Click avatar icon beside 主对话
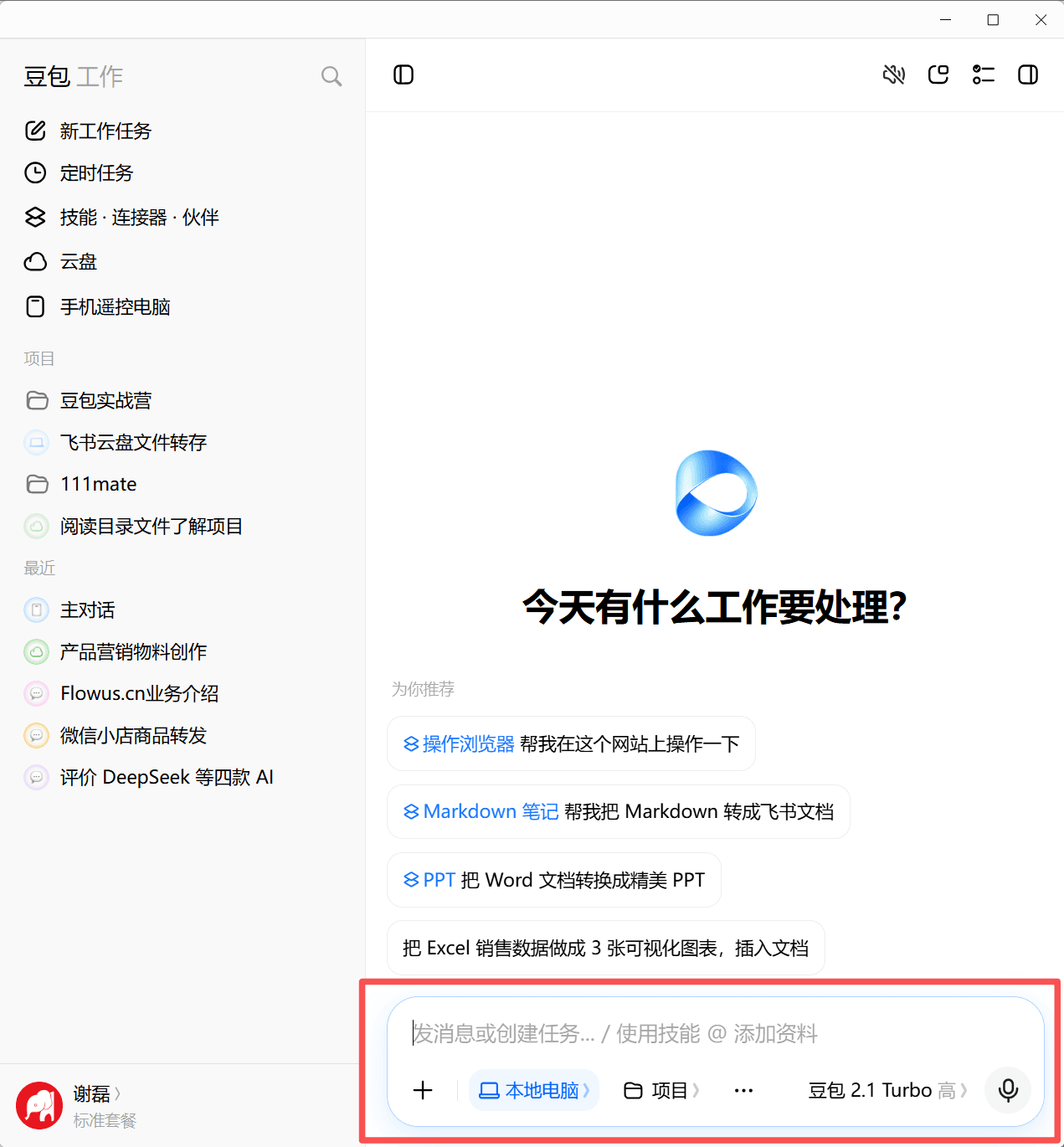The height and width of the screenshot is (1147, 1064). click(x=36, y=610)
